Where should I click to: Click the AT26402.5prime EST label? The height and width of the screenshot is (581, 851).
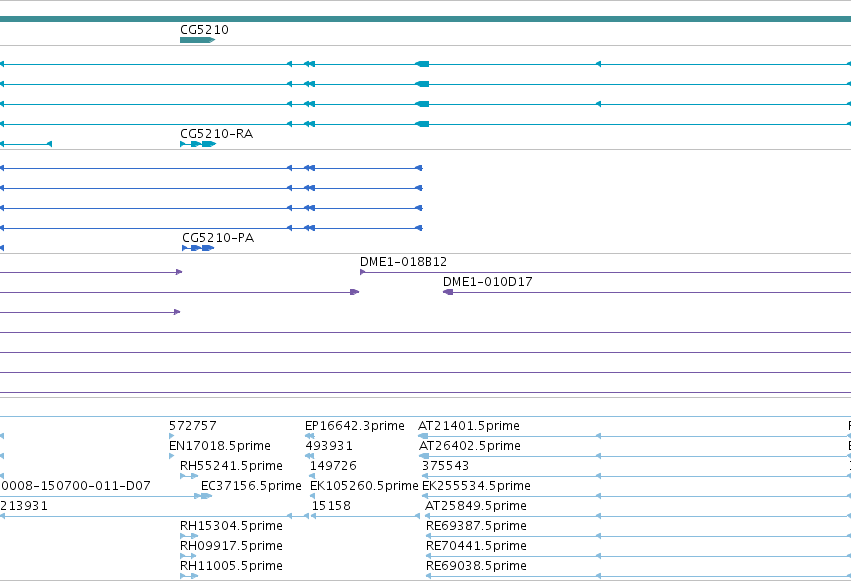470,446
